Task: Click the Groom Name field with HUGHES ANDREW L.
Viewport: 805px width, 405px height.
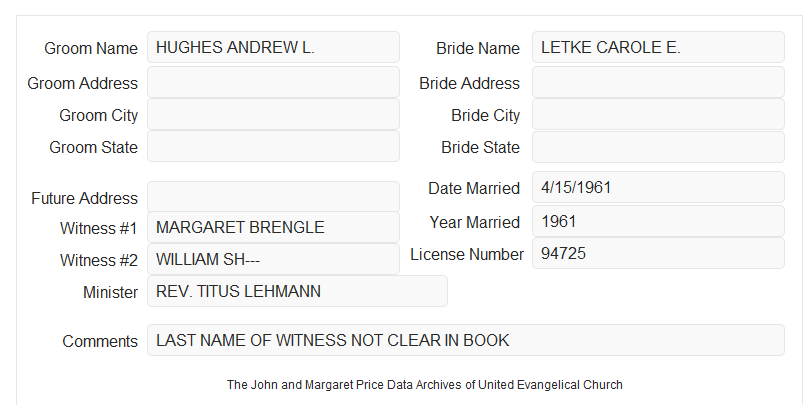Action: click(273, 47)
